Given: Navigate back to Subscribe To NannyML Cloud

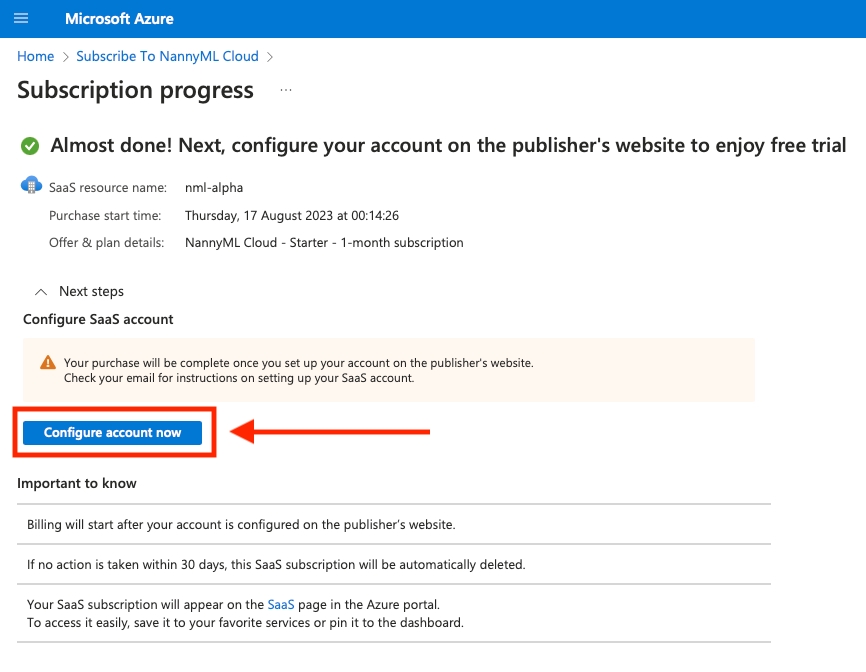Looking at the screenshot, I should point(167,57).
